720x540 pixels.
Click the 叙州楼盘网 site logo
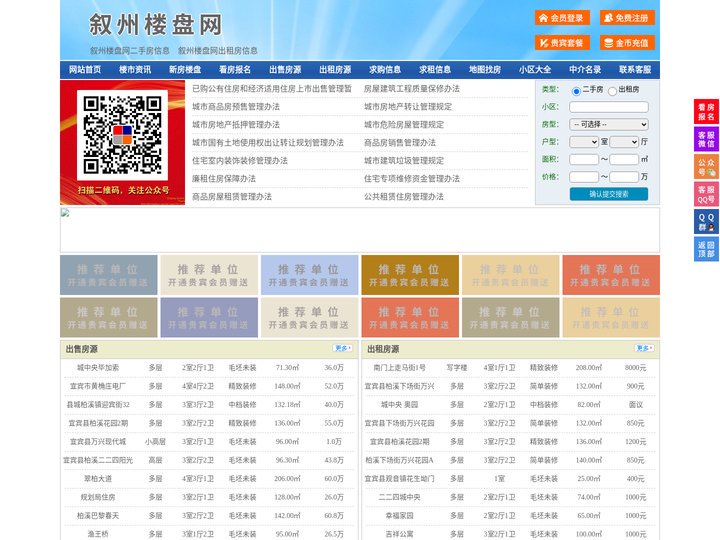tap(155, 24)
